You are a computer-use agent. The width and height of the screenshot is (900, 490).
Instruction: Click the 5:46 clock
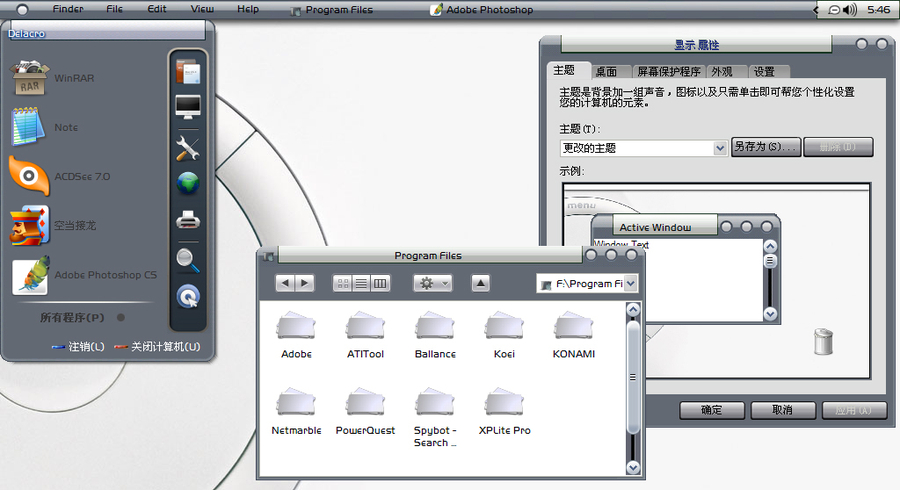click(x=879, y=10)
